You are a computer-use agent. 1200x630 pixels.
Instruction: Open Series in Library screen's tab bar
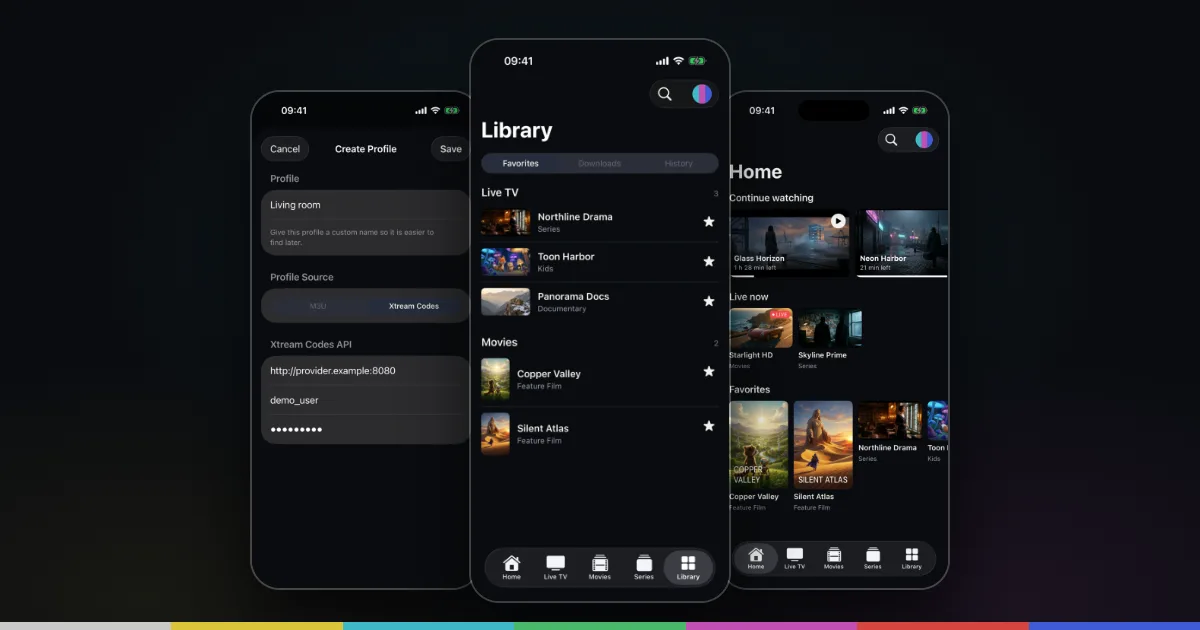(643, 567)
